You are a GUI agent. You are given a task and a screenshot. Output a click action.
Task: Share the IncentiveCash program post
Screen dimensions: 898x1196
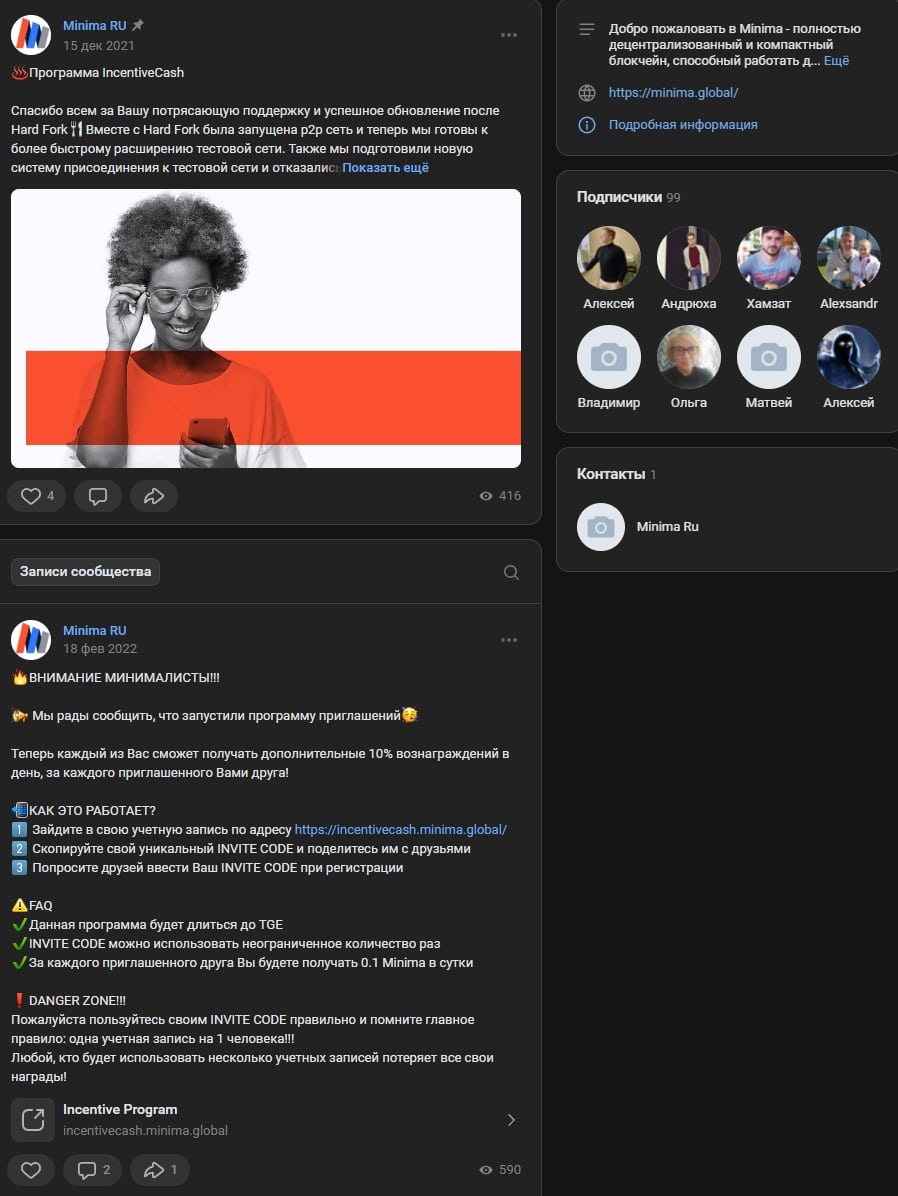pyautogui.click(x=154, y=496)
